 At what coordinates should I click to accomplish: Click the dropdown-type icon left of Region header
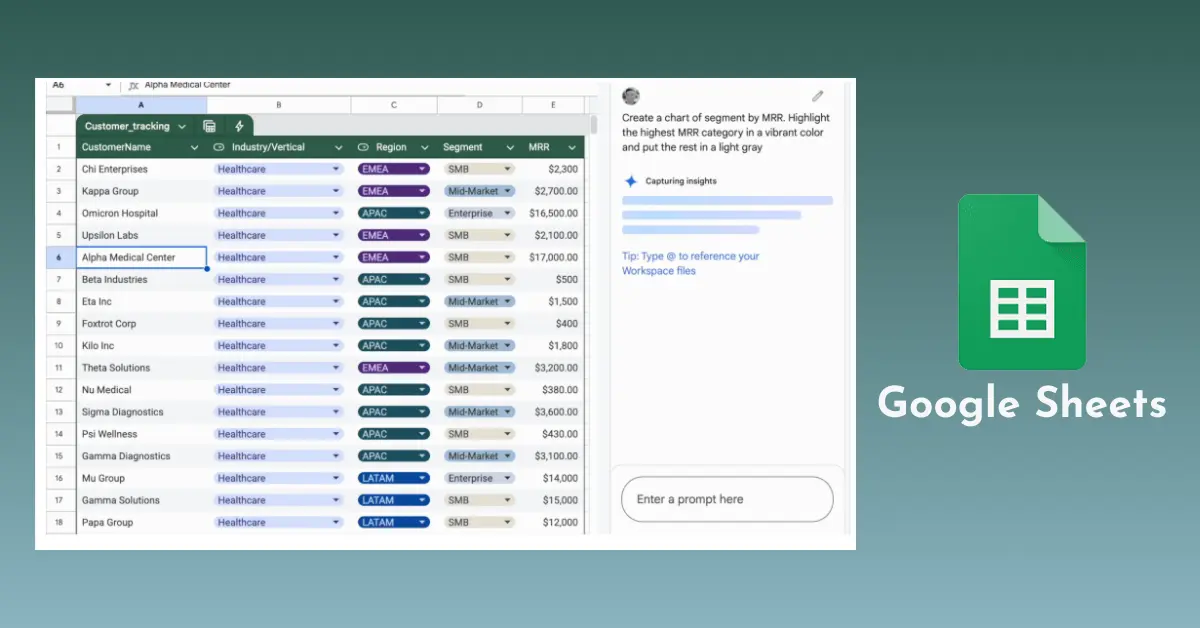(x=363, y=148)
